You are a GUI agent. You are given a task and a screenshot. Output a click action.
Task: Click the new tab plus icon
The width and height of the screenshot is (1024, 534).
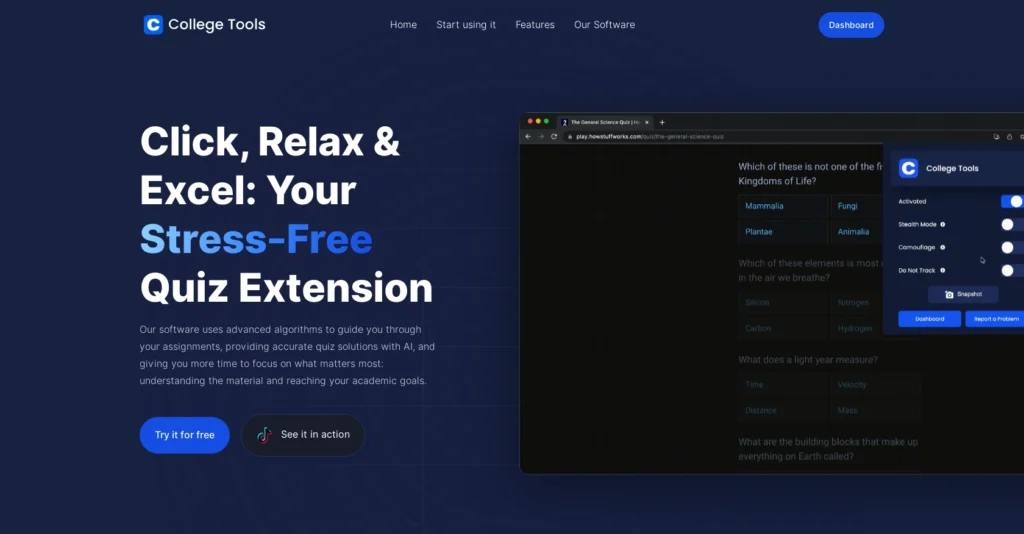(x=662, y=122)
